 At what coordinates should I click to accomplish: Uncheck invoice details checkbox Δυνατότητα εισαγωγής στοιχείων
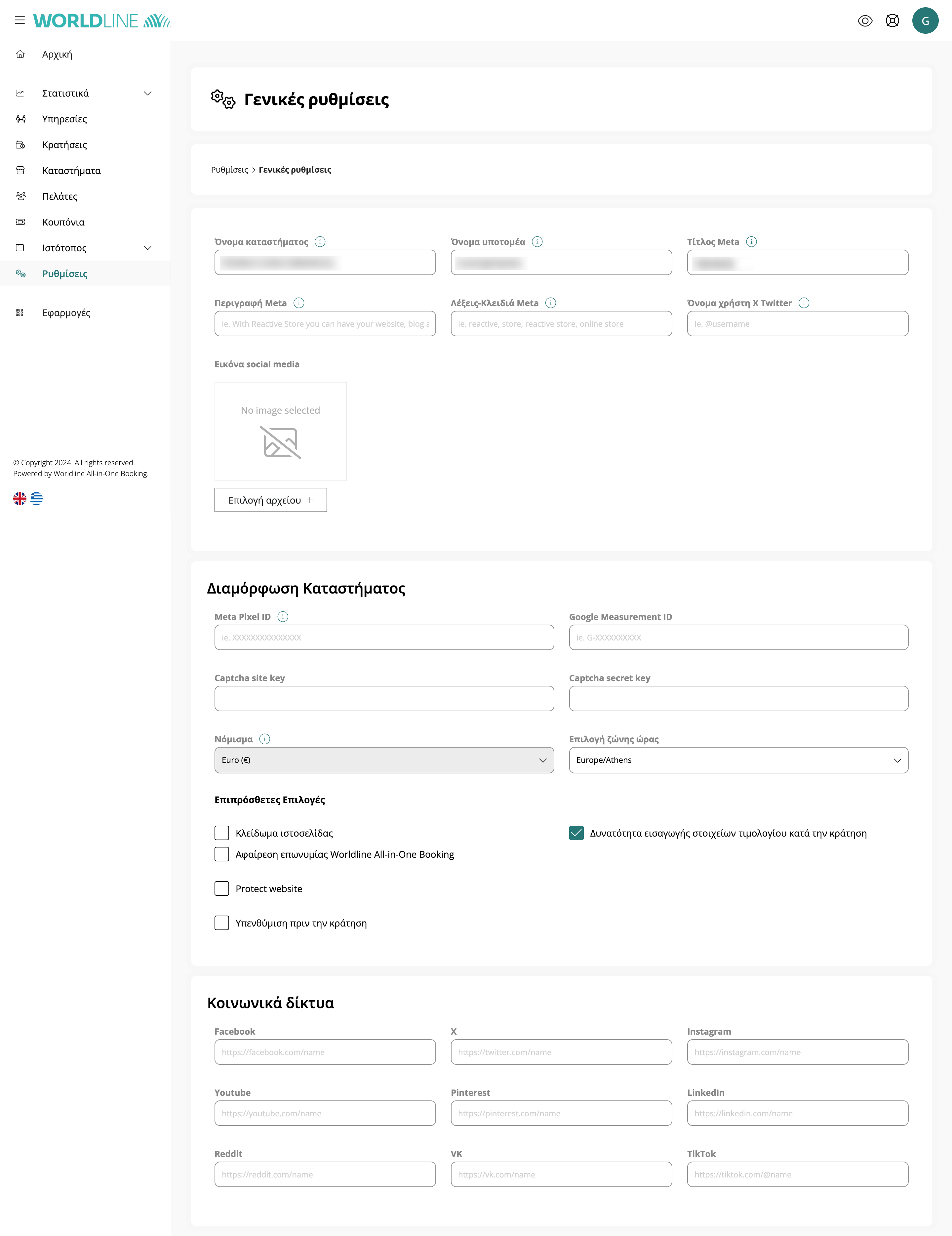pyautogui.click(x=576, y=833)
